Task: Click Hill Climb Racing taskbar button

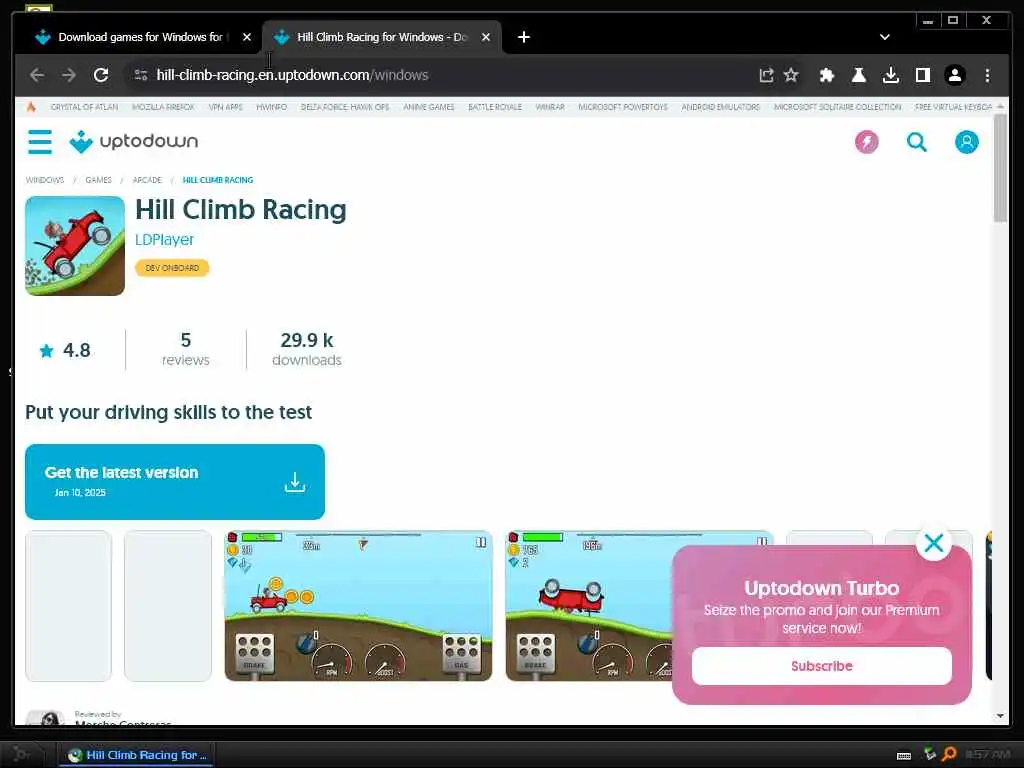Action: click(x=137, y=755)
